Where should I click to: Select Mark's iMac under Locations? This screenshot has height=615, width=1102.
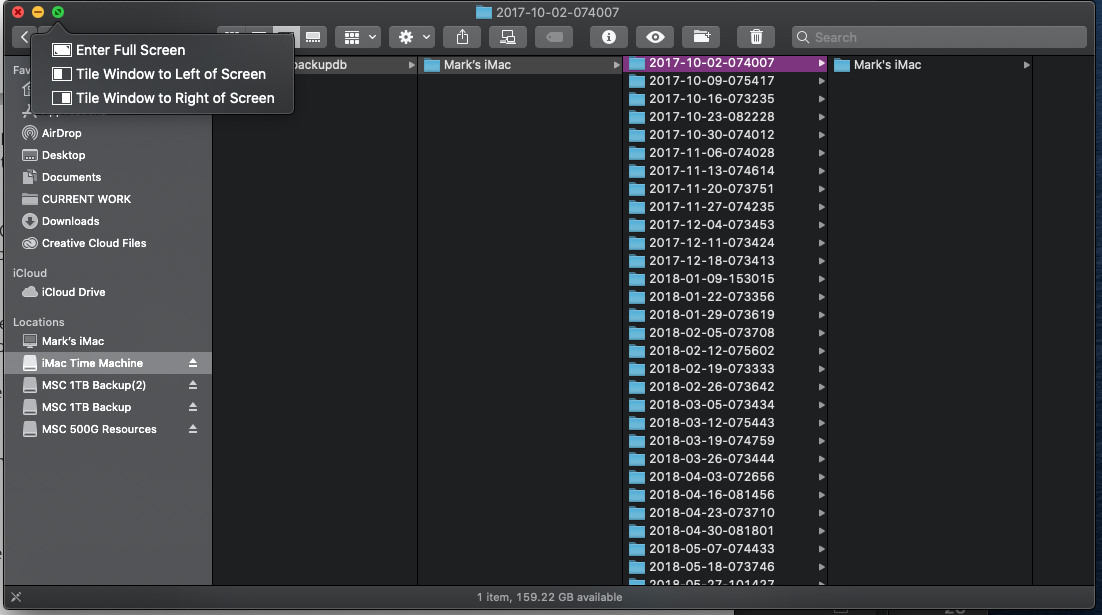pos(72,341)
